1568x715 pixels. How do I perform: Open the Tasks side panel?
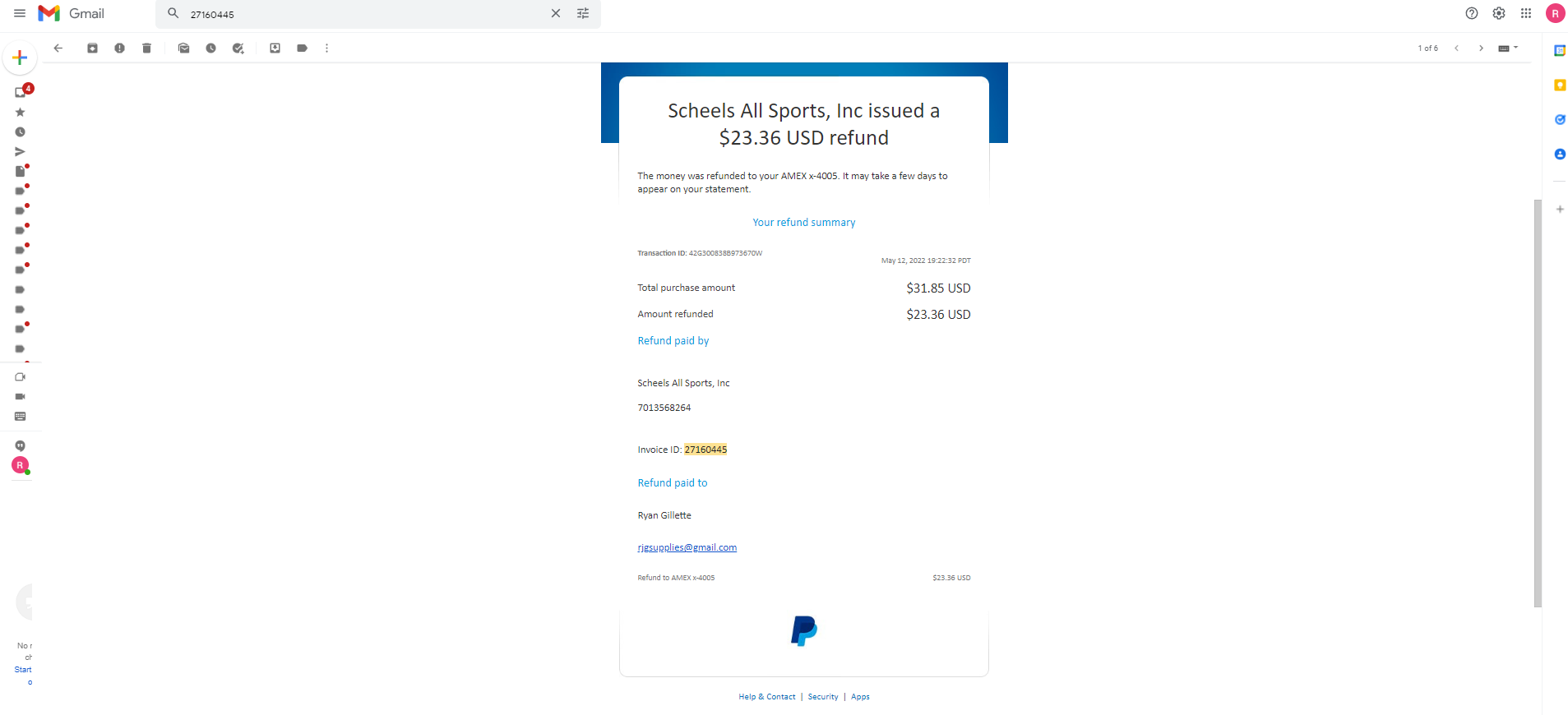pyautogui.click(x=1560, y=120)
